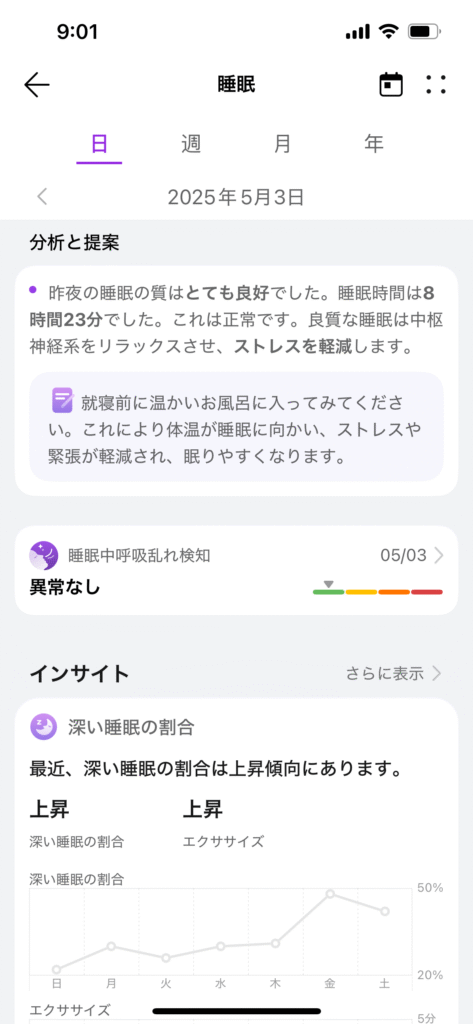
Task: Open the calendar date picker icon
Action: [391, 85]
